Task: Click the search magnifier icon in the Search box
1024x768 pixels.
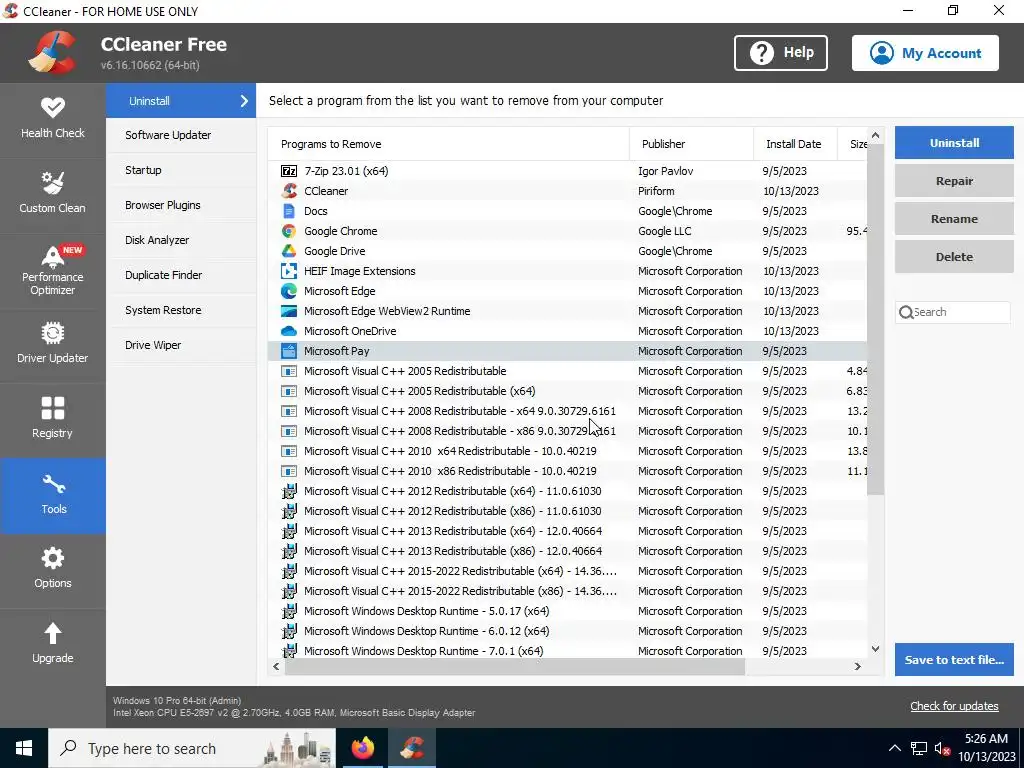Action: pyautogui.click(x=906, y=312)
